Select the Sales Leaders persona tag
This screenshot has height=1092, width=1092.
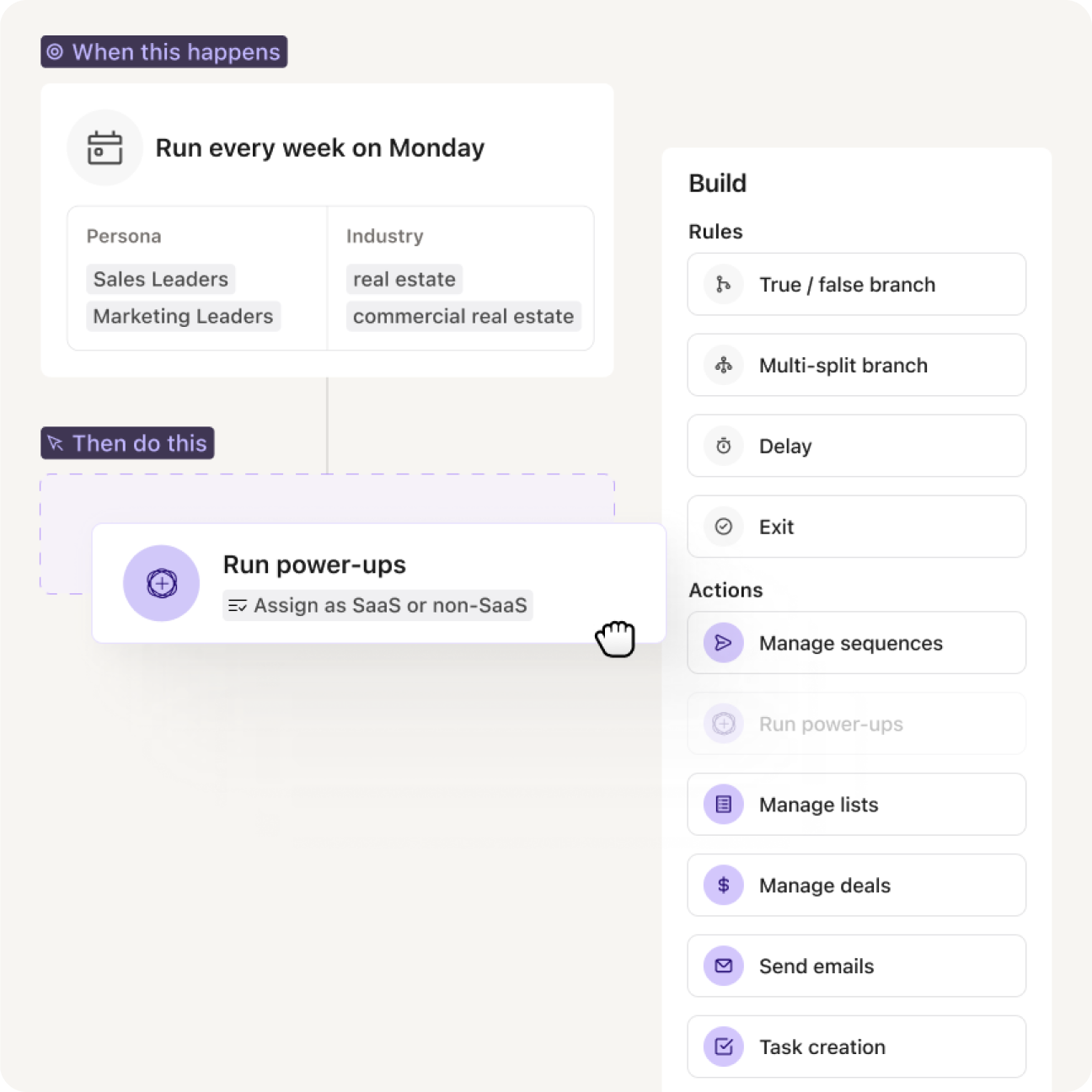[x=160, y=279]
